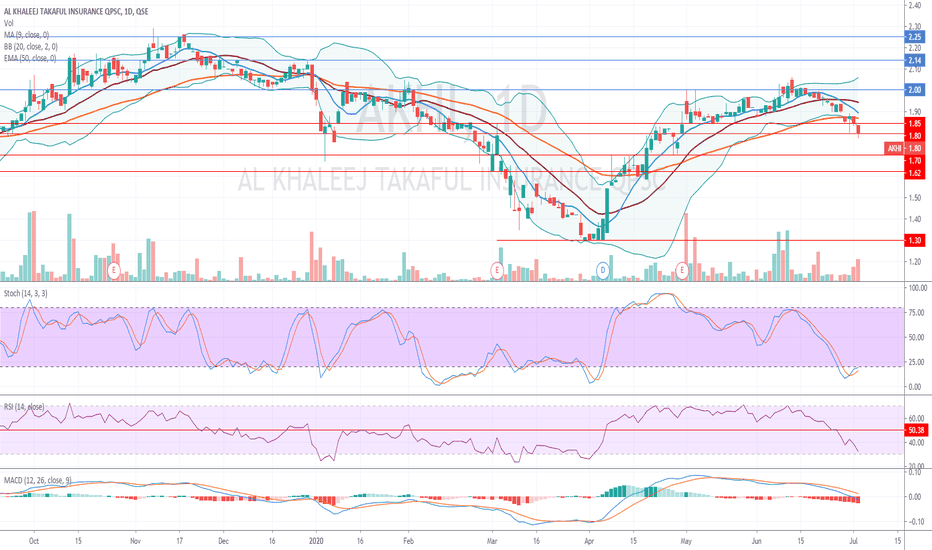
Task: Click the earnings marker E near May
Action: [x=682, y=271]
